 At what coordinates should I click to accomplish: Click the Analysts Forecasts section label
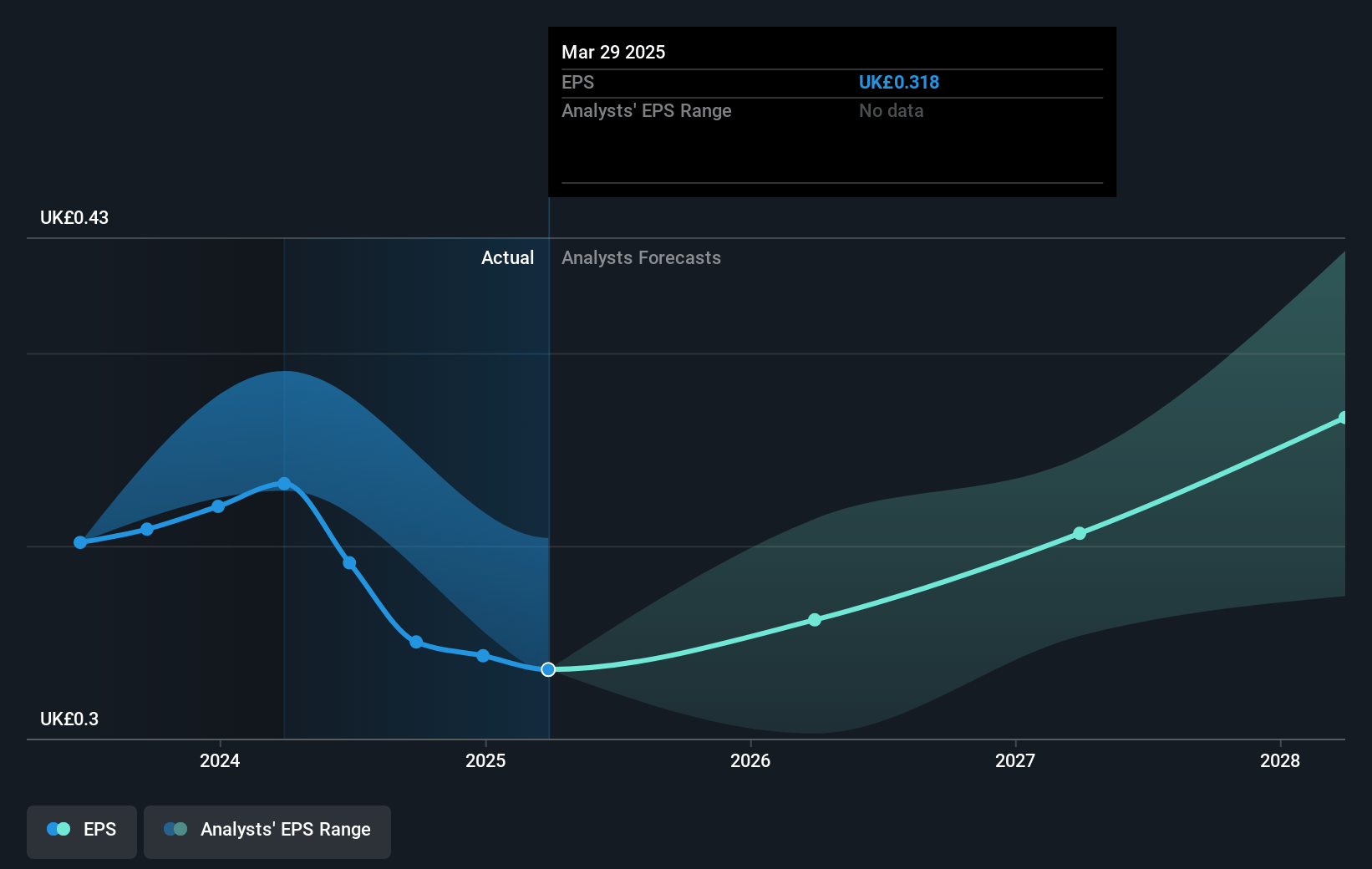641,257
